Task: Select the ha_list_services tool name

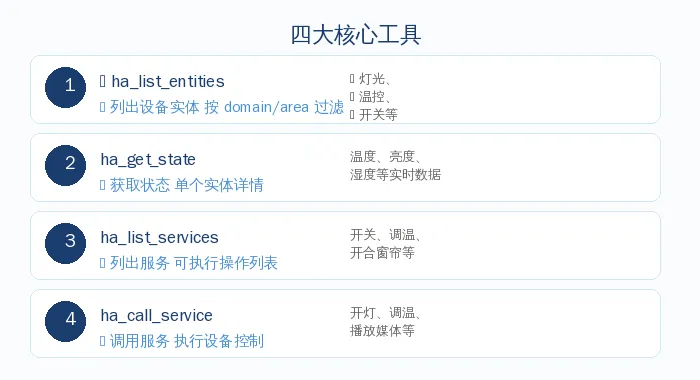Action: click(x=159, y=238)
